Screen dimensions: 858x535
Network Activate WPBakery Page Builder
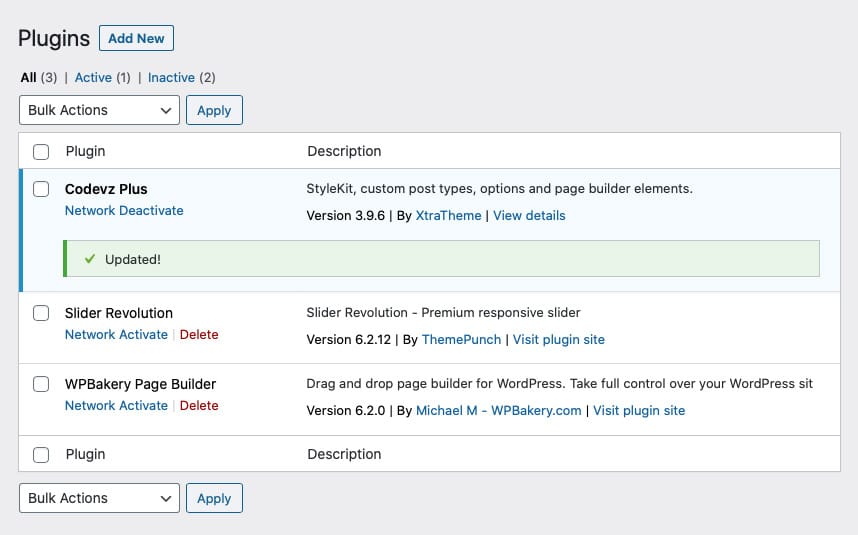point(116,406)
